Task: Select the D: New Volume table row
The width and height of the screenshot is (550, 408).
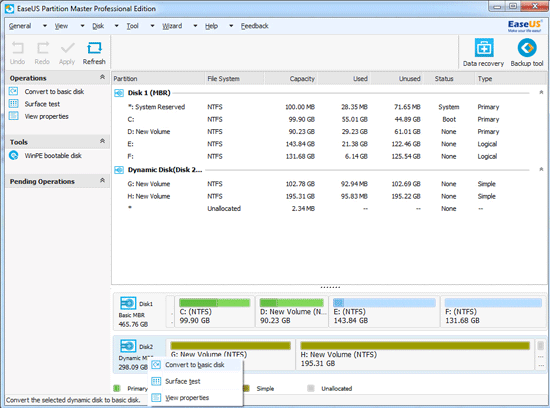Action: 329,132
